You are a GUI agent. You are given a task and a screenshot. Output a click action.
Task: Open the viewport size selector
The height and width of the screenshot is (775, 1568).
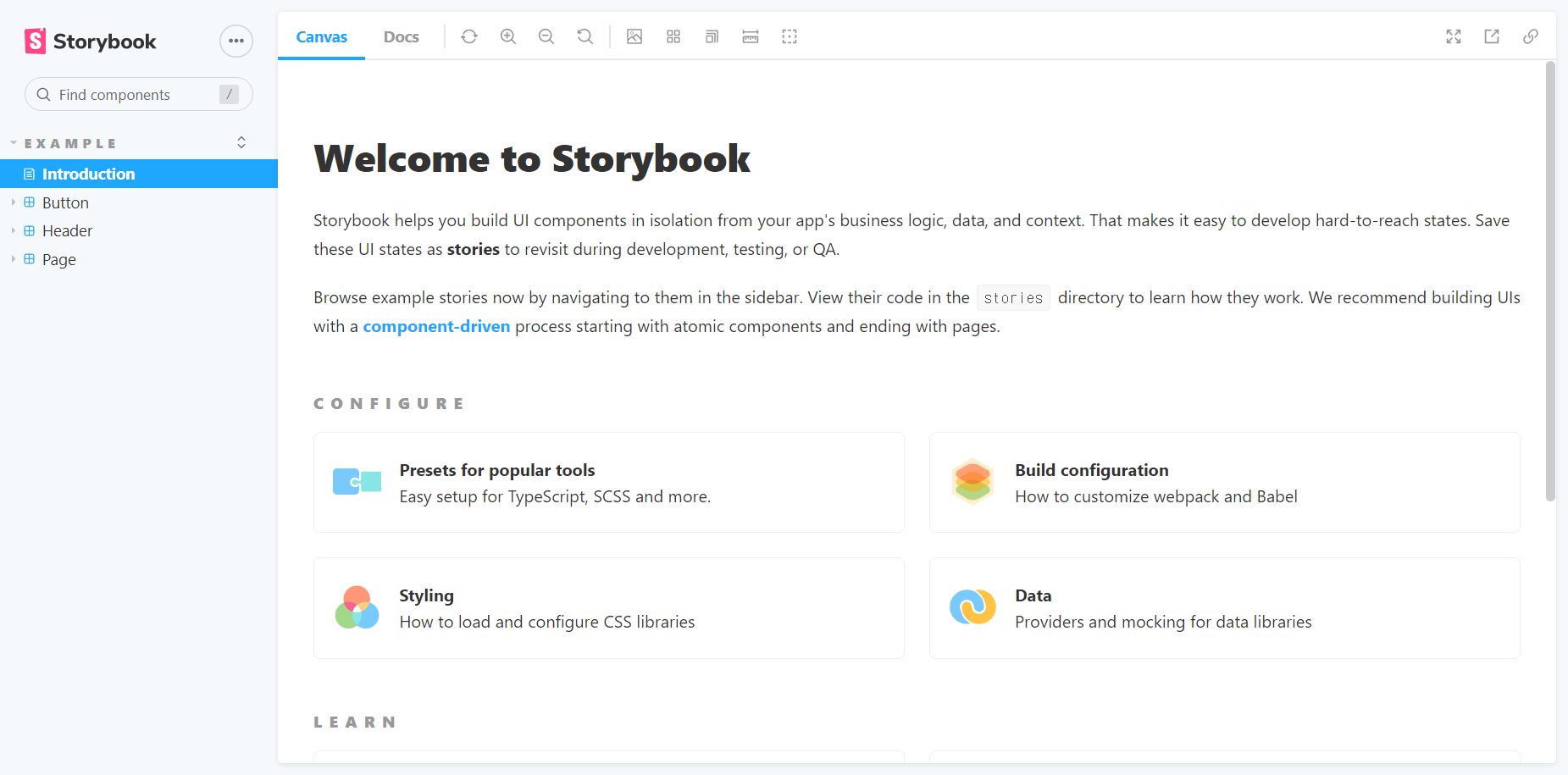pyautogui.click(x=712, y=36)
